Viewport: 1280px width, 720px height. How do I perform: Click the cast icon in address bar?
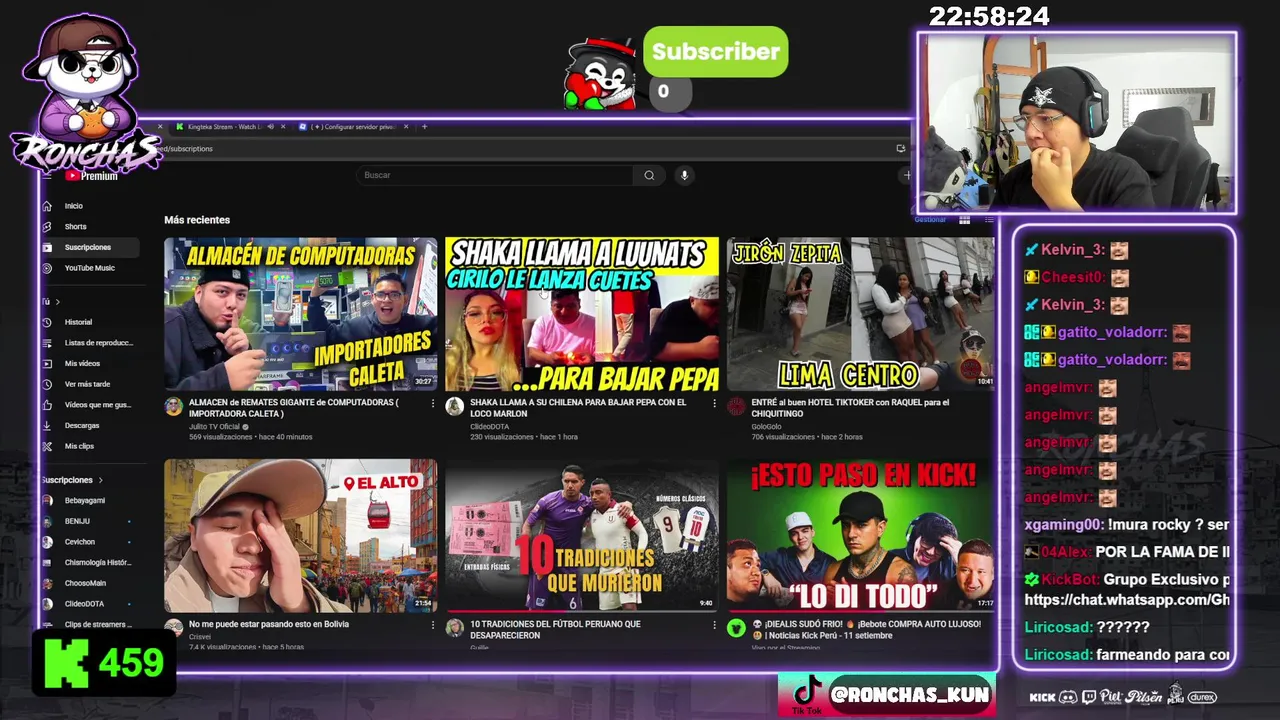click(x=901, y=149)
